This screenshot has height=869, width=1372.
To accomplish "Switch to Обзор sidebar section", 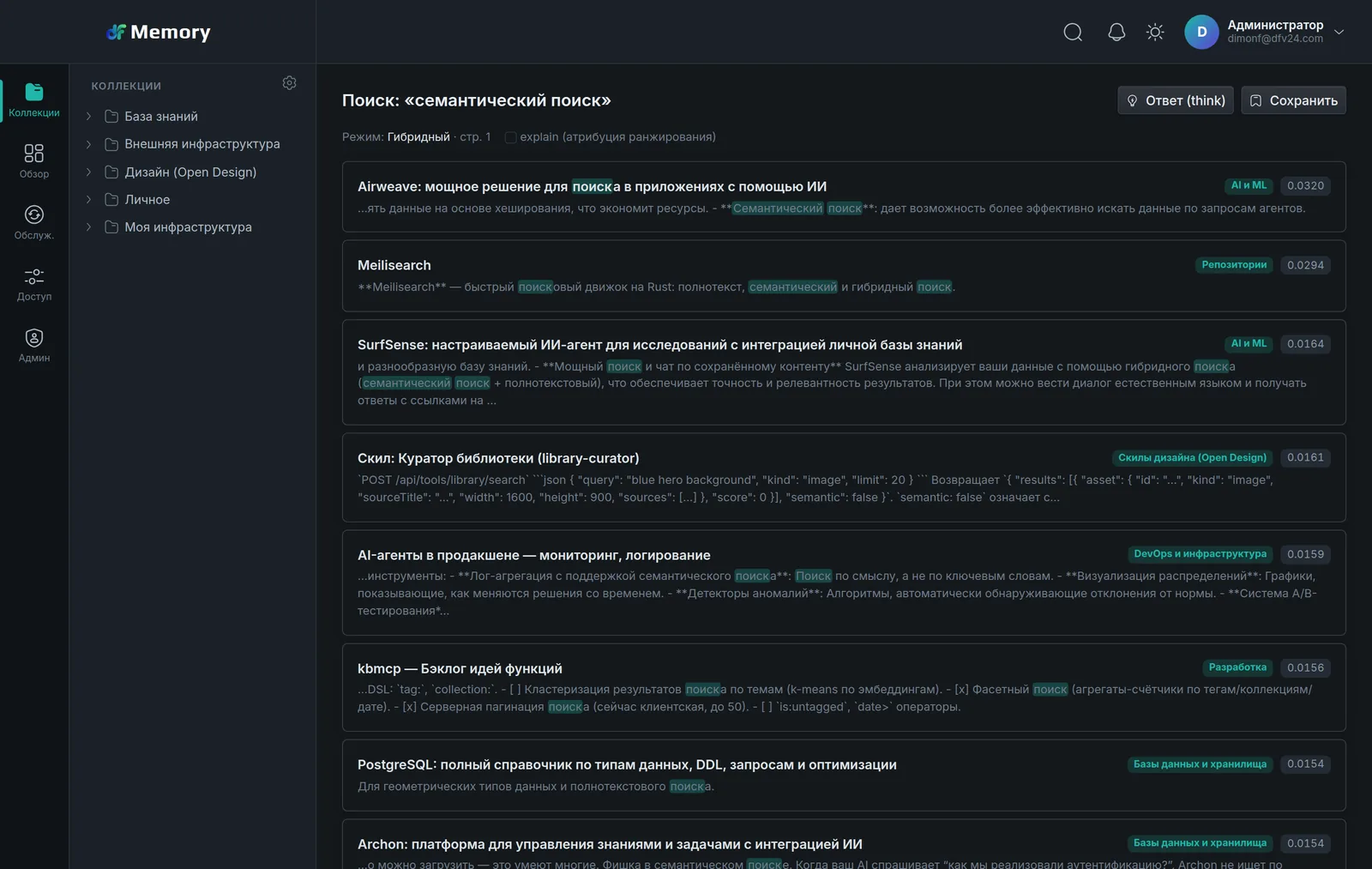I will pyautogui.click(x=34, y=161).
